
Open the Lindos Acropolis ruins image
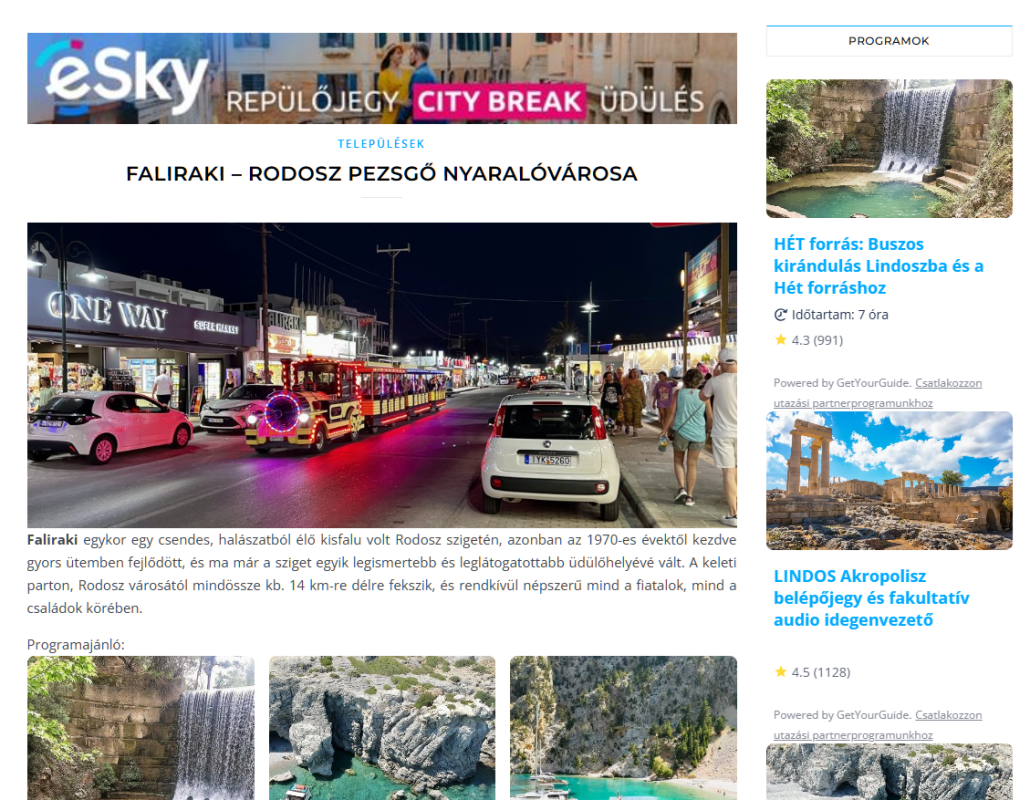pos(888,480)
